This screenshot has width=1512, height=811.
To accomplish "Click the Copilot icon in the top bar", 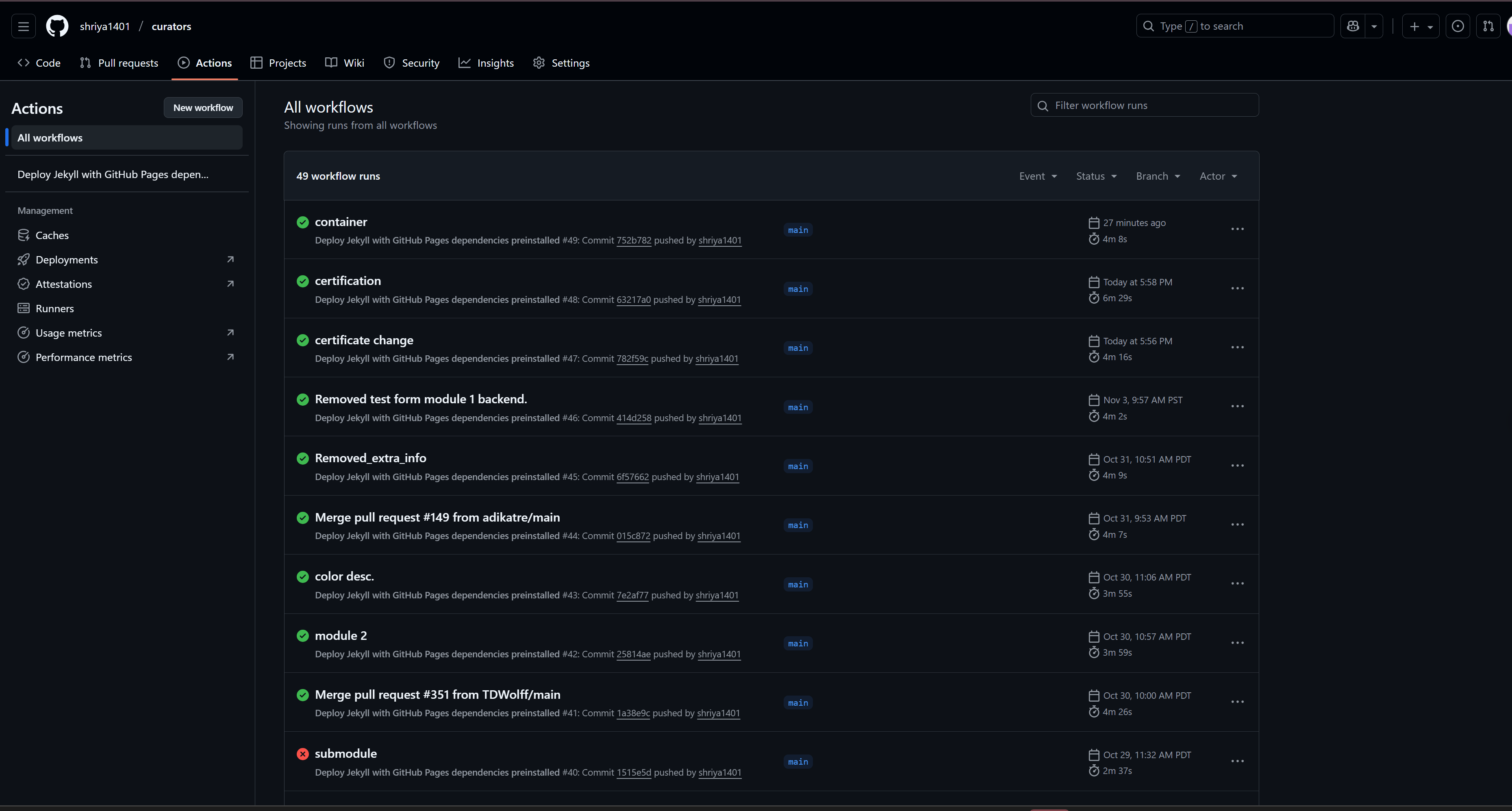I will click(x=1353, y=26).
